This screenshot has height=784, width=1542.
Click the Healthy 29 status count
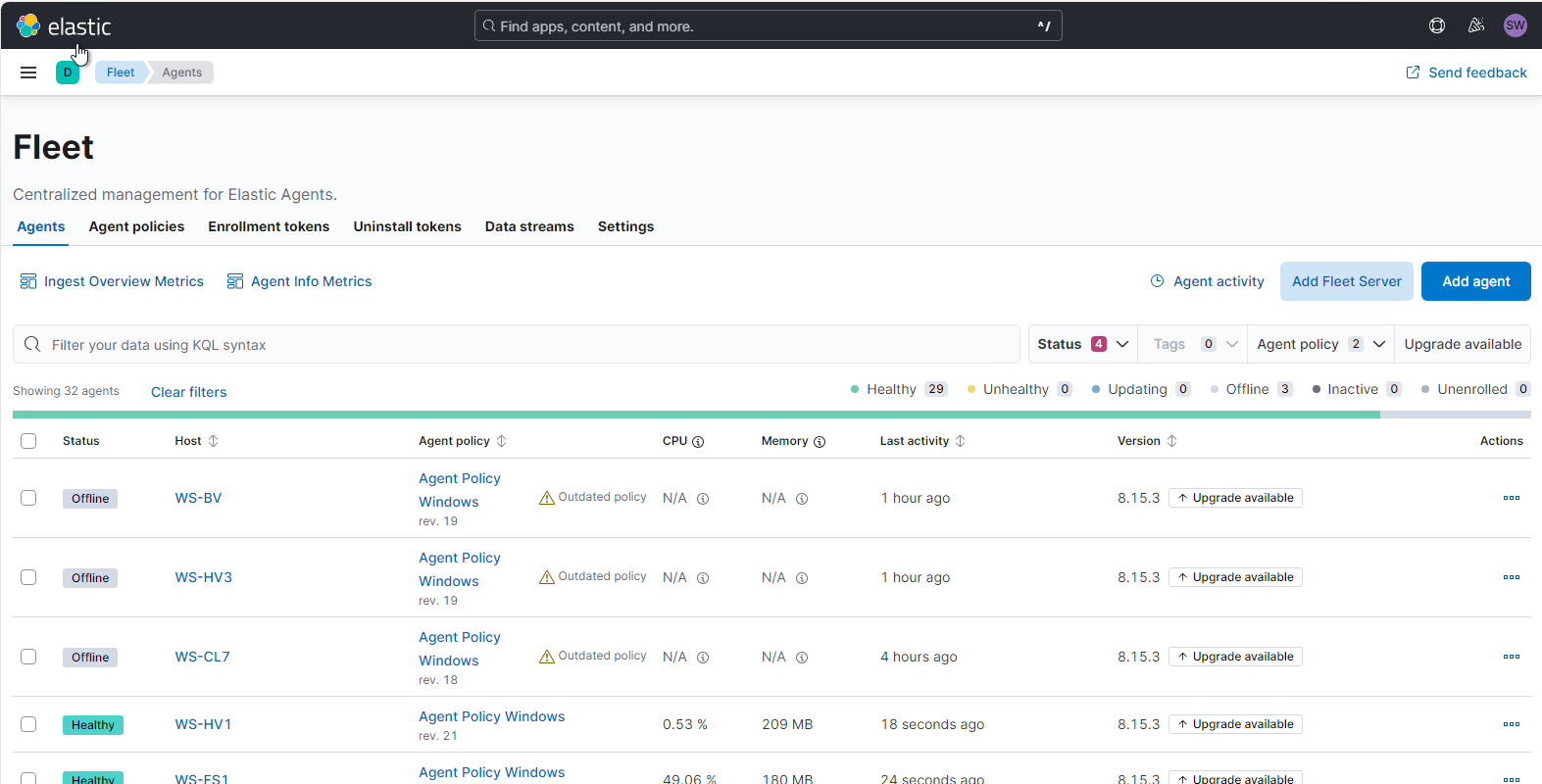pos(899,389)
